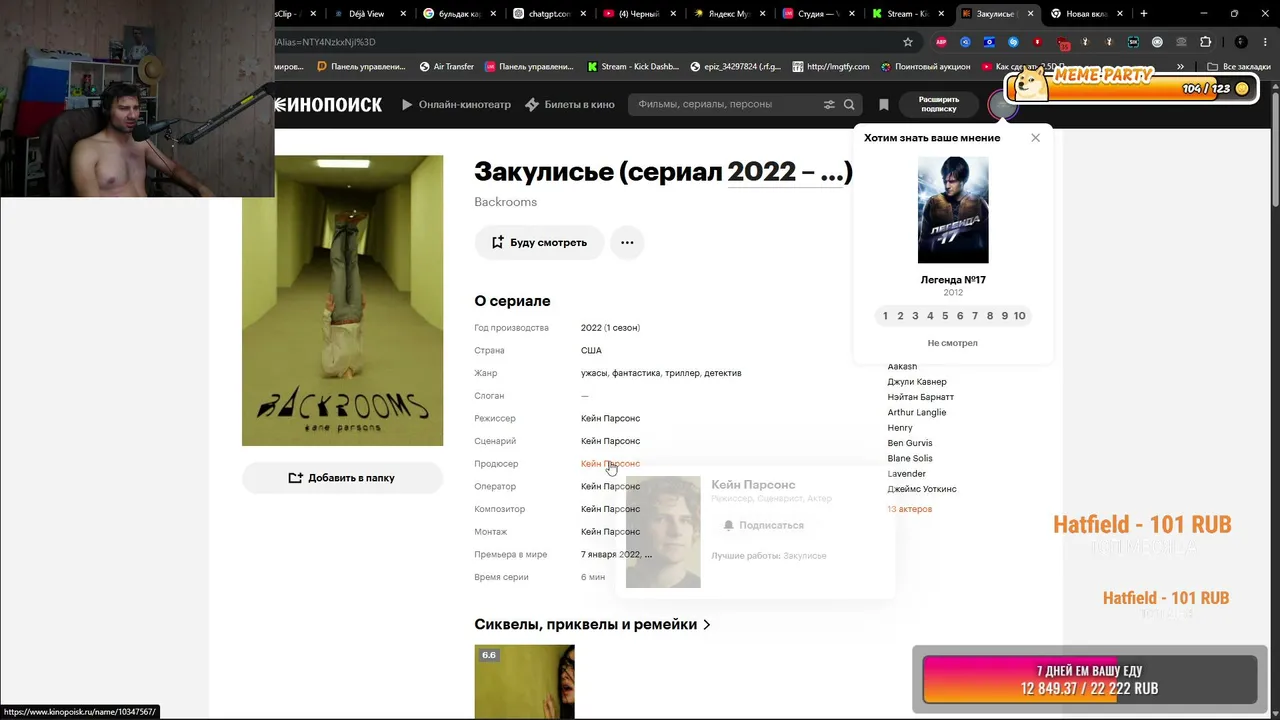Bookmark this page with the star icon
This screenshot has height=720, width=1280.
point(908,42)
